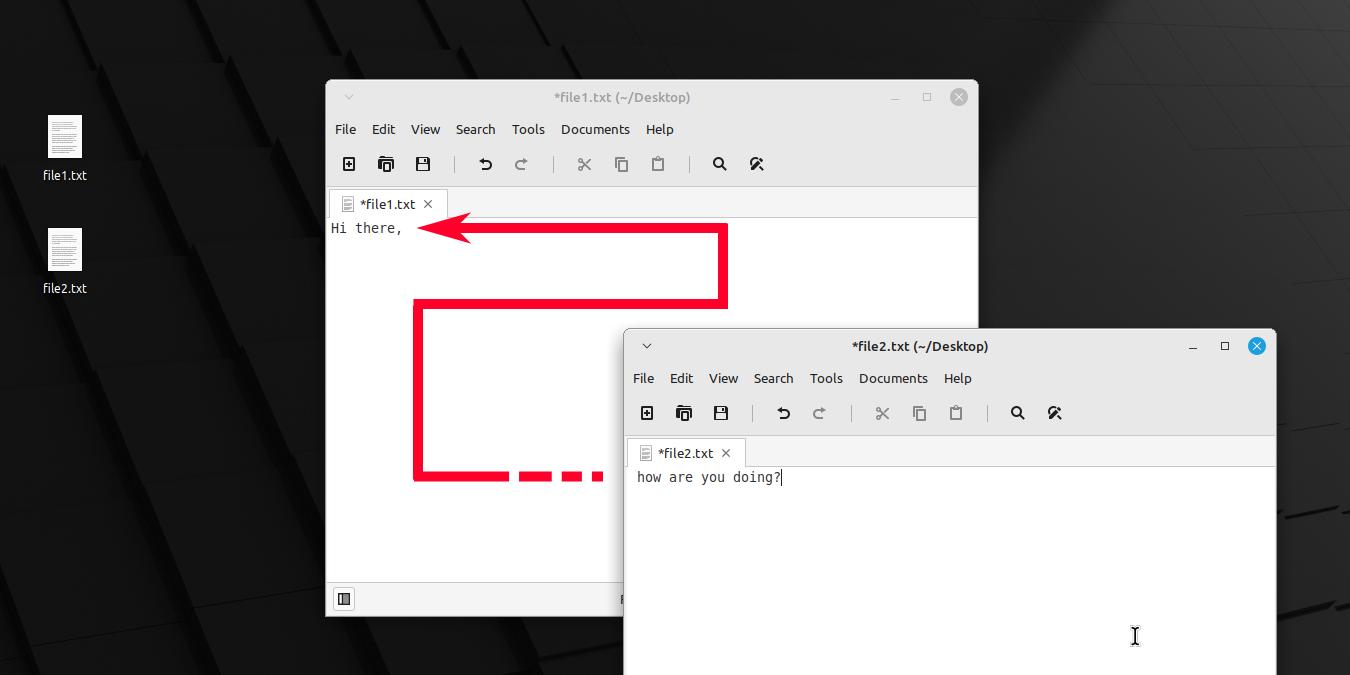Select the file2.txt tab
Viewport: 1350px width, 675px height.
point(686,453)
